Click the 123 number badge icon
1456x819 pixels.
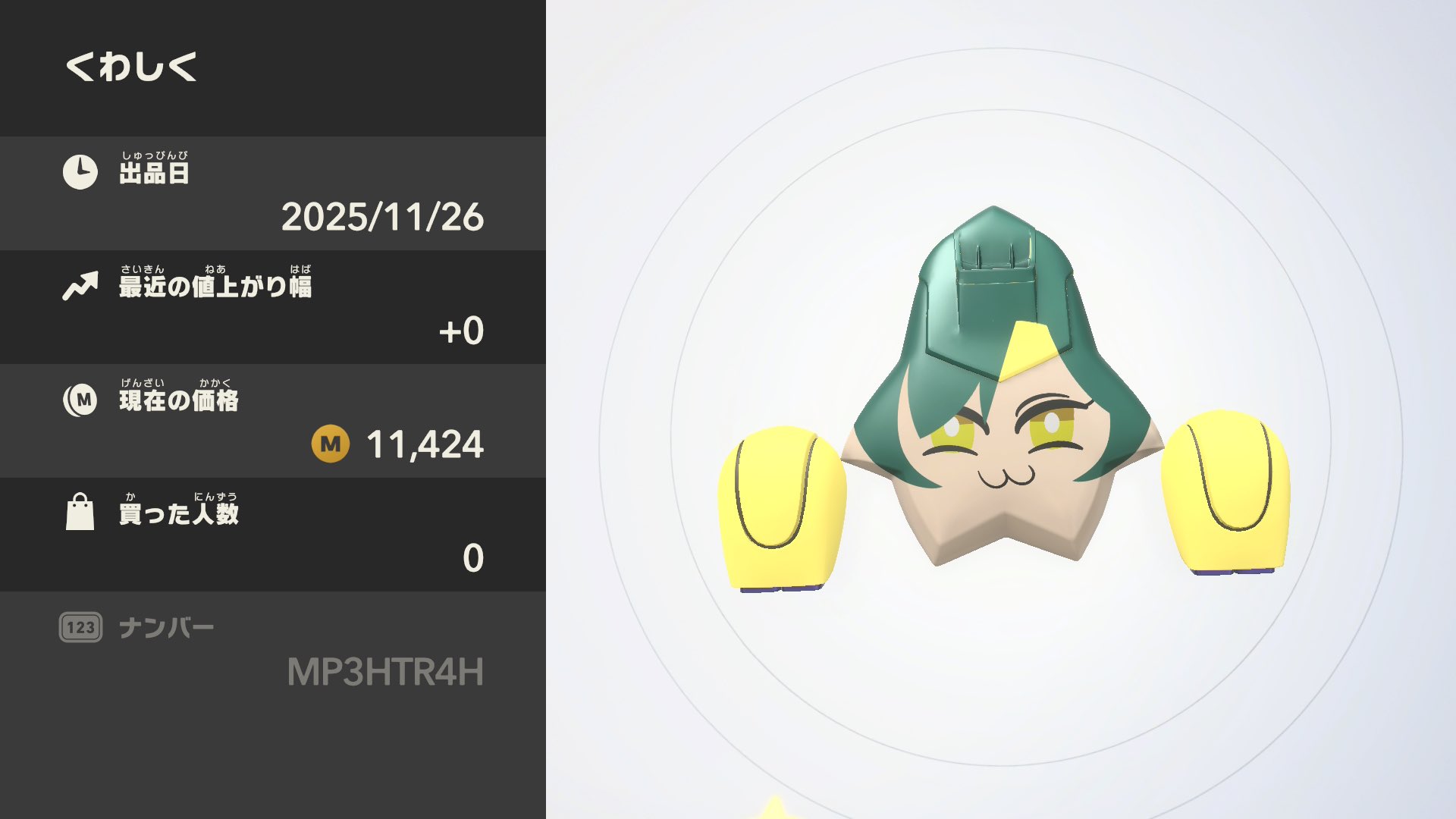[x=80, y=627]
